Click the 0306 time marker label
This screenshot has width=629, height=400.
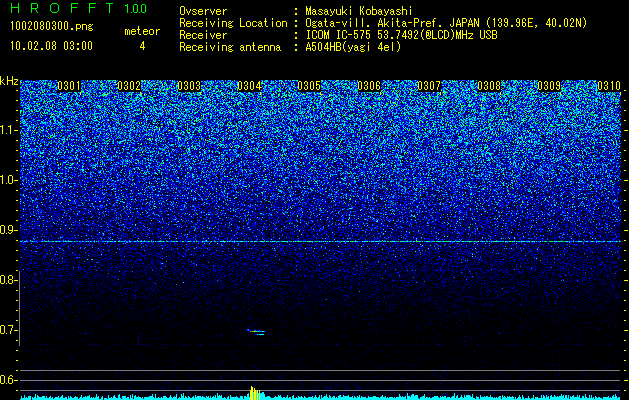pos(369,86)
